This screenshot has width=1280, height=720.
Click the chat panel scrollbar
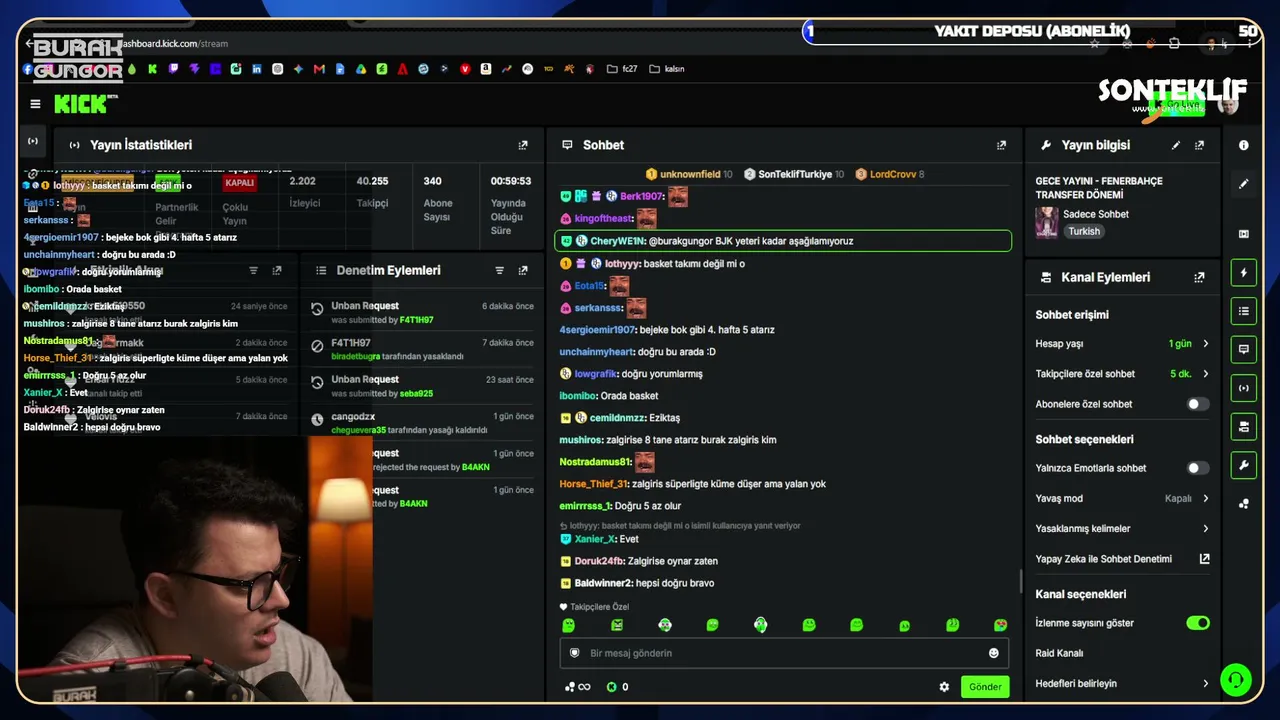coord(1020,582)
